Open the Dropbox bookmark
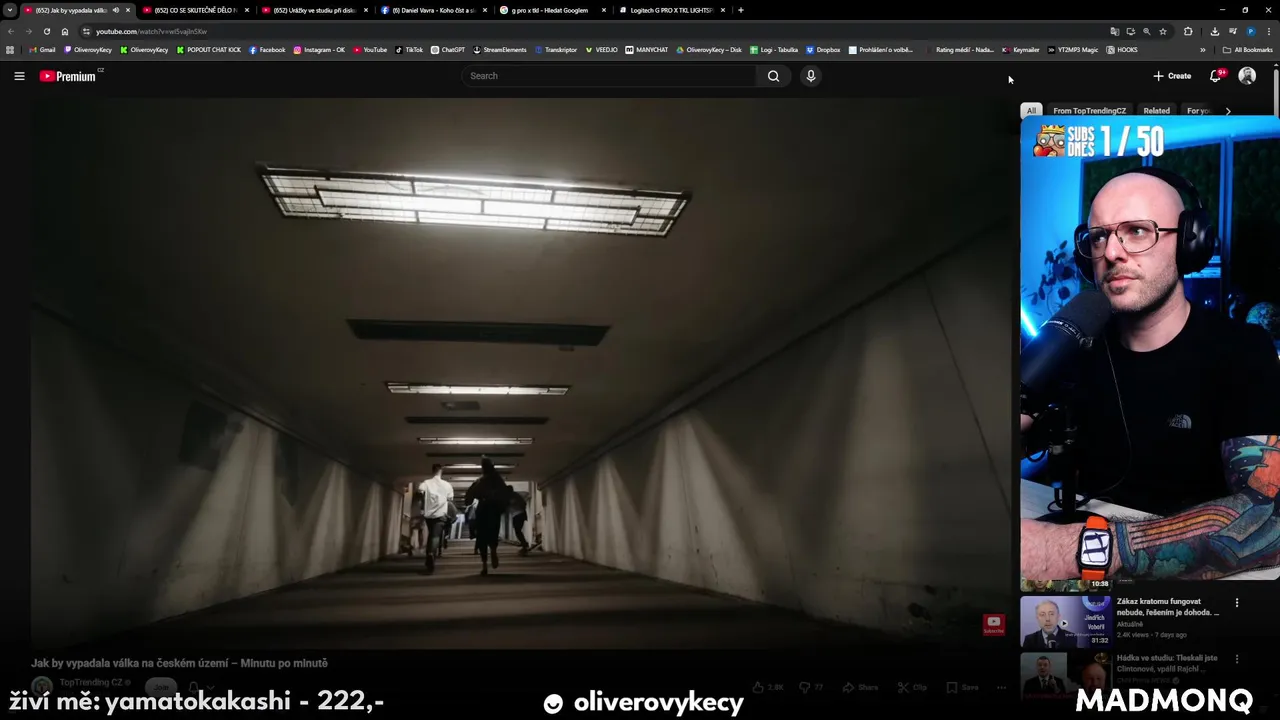1280x720 pixels. [x=823, y=50]
